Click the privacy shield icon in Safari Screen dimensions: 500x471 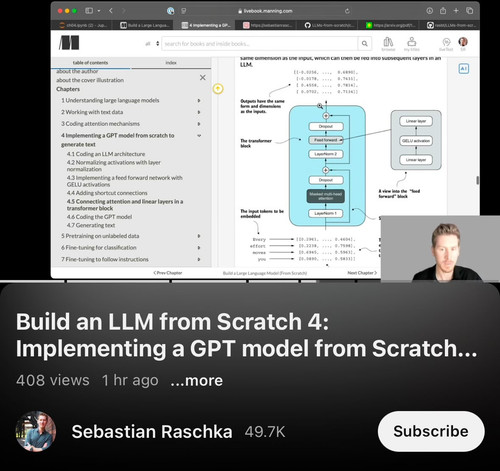point(184,11)
